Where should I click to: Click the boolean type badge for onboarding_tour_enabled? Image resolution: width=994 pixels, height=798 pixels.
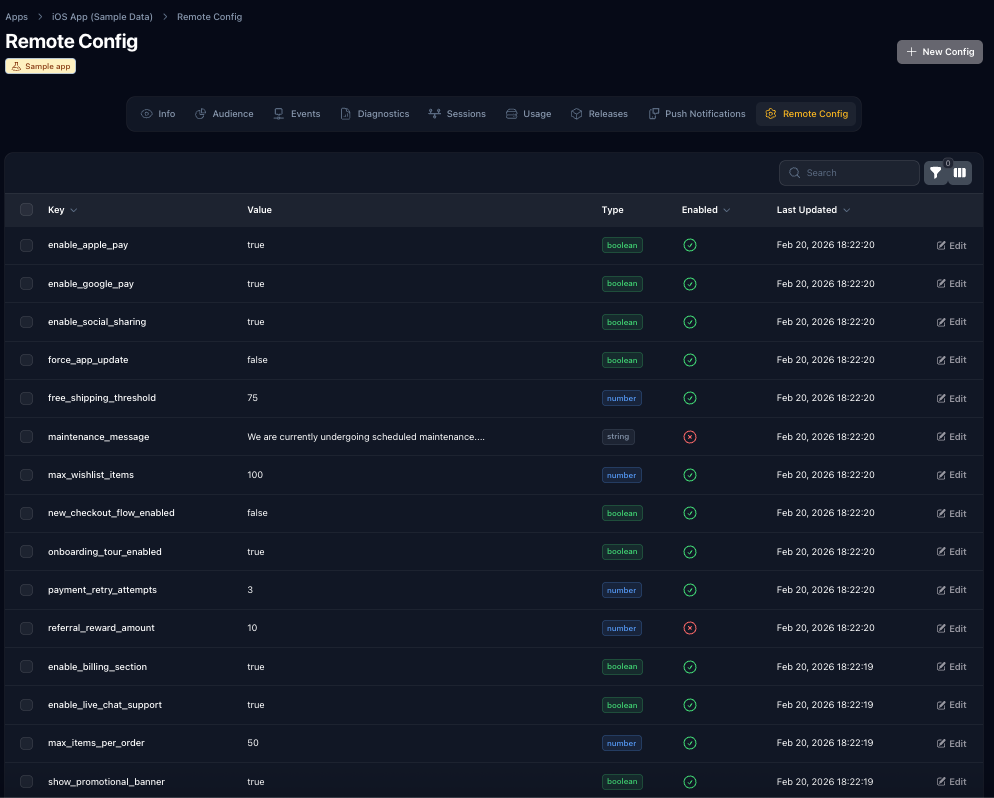(622, 552)
